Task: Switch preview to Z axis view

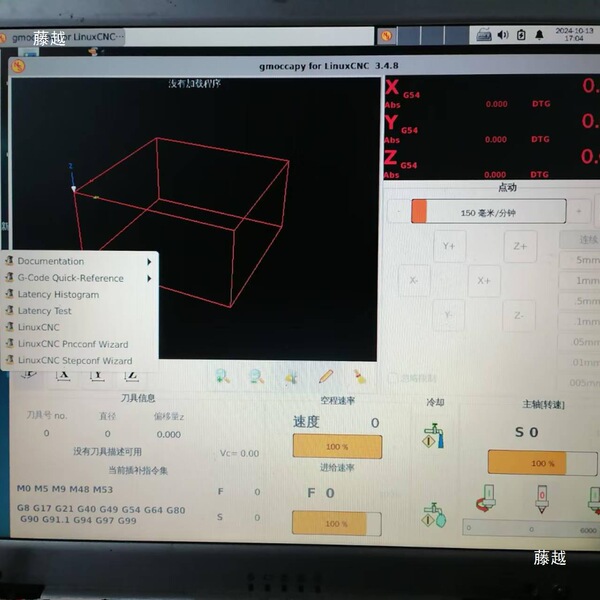Action: (131, 376)
